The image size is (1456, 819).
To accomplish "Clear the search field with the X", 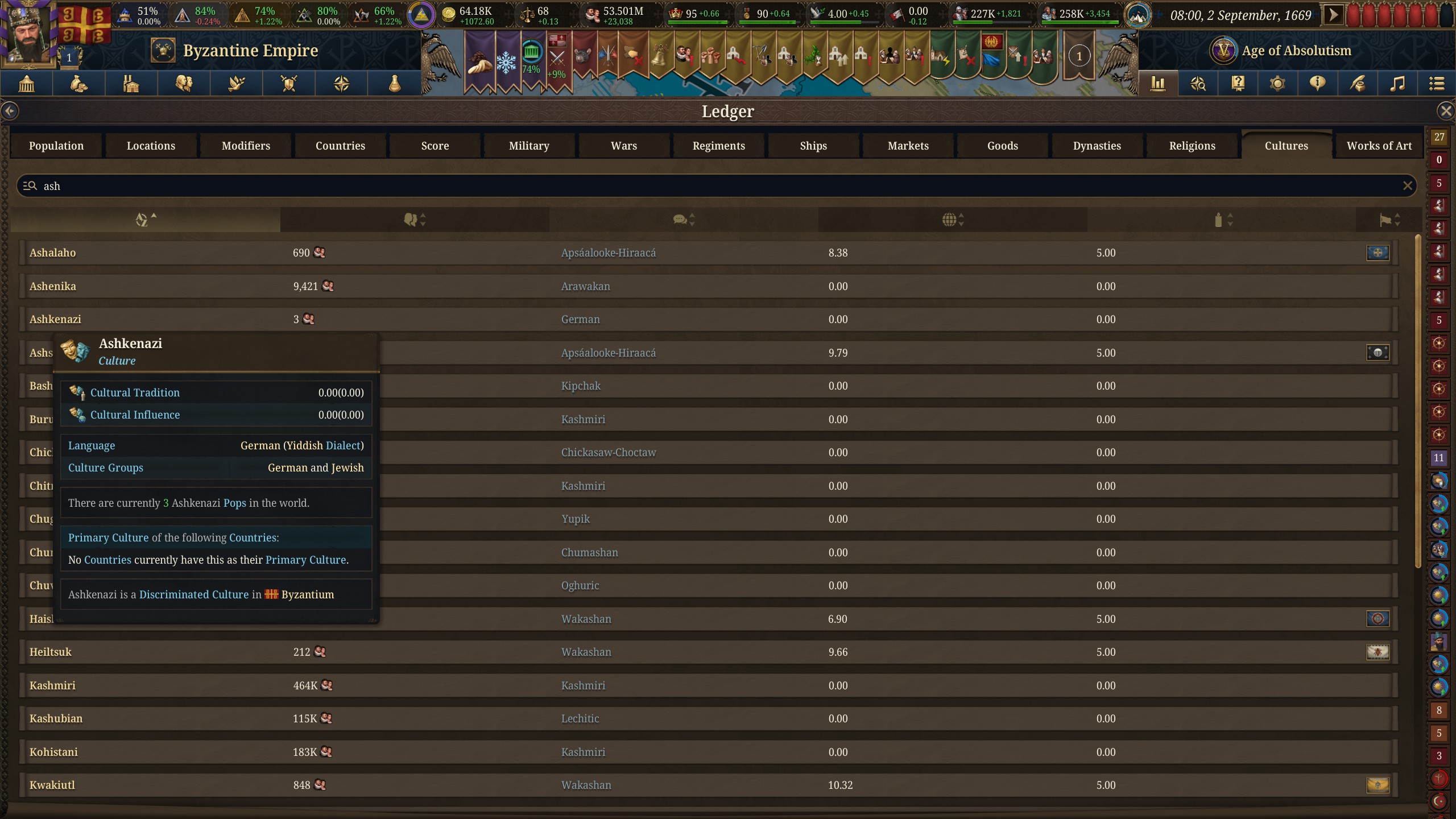I will coord(1408,186).
